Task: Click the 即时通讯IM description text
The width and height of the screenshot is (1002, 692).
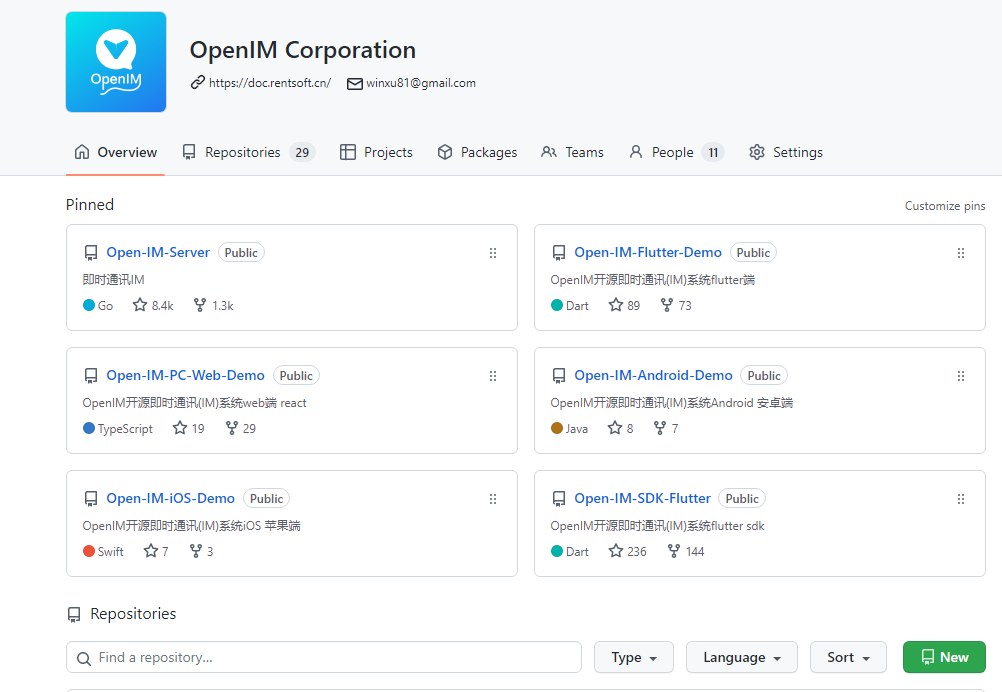Action: point(114,279)
